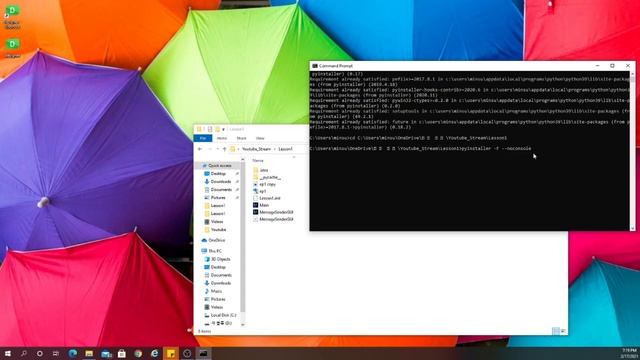Open Quick Access Toolbar customize dropdown
Screen dimensions: 640x360
pyautogui.click(x=223, y=129)
